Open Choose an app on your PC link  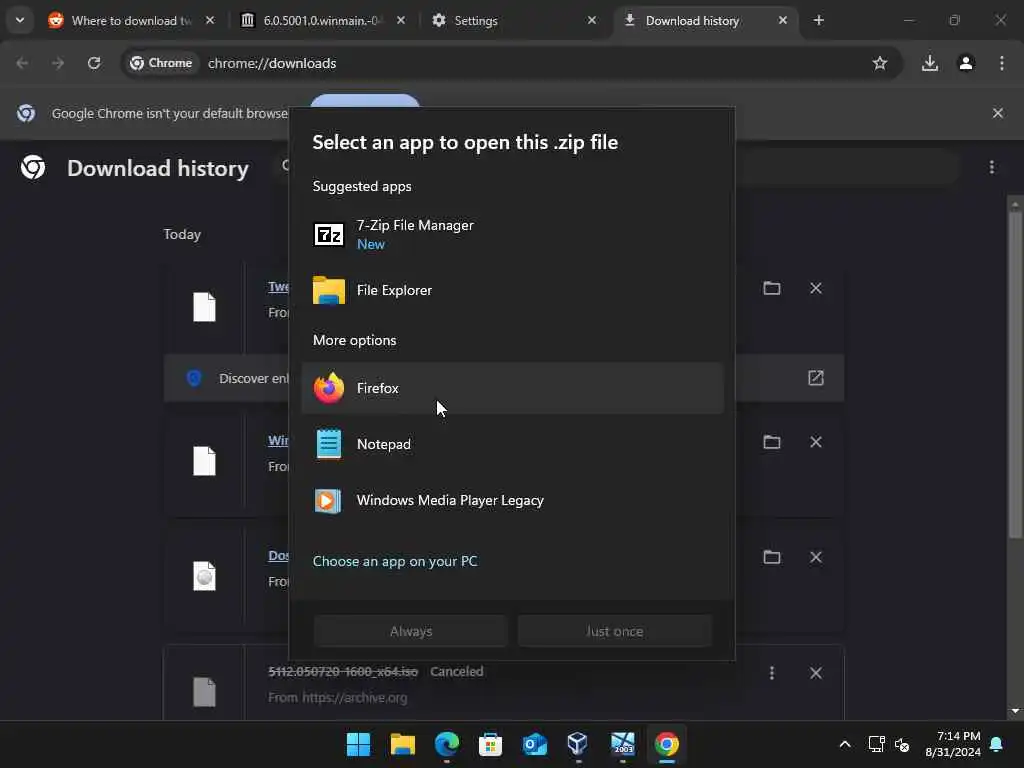(395, 561)
